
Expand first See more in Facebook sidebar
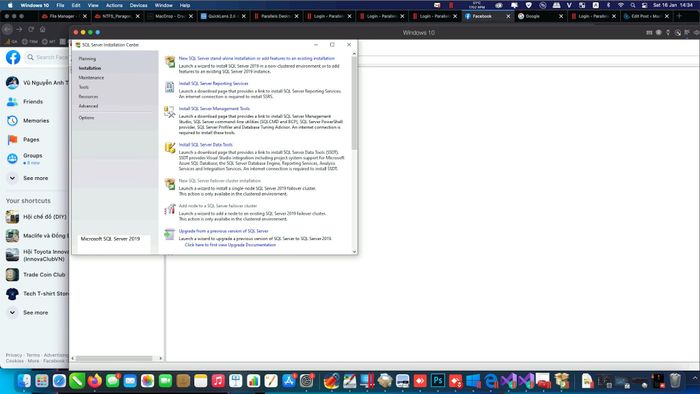point(35,178)
